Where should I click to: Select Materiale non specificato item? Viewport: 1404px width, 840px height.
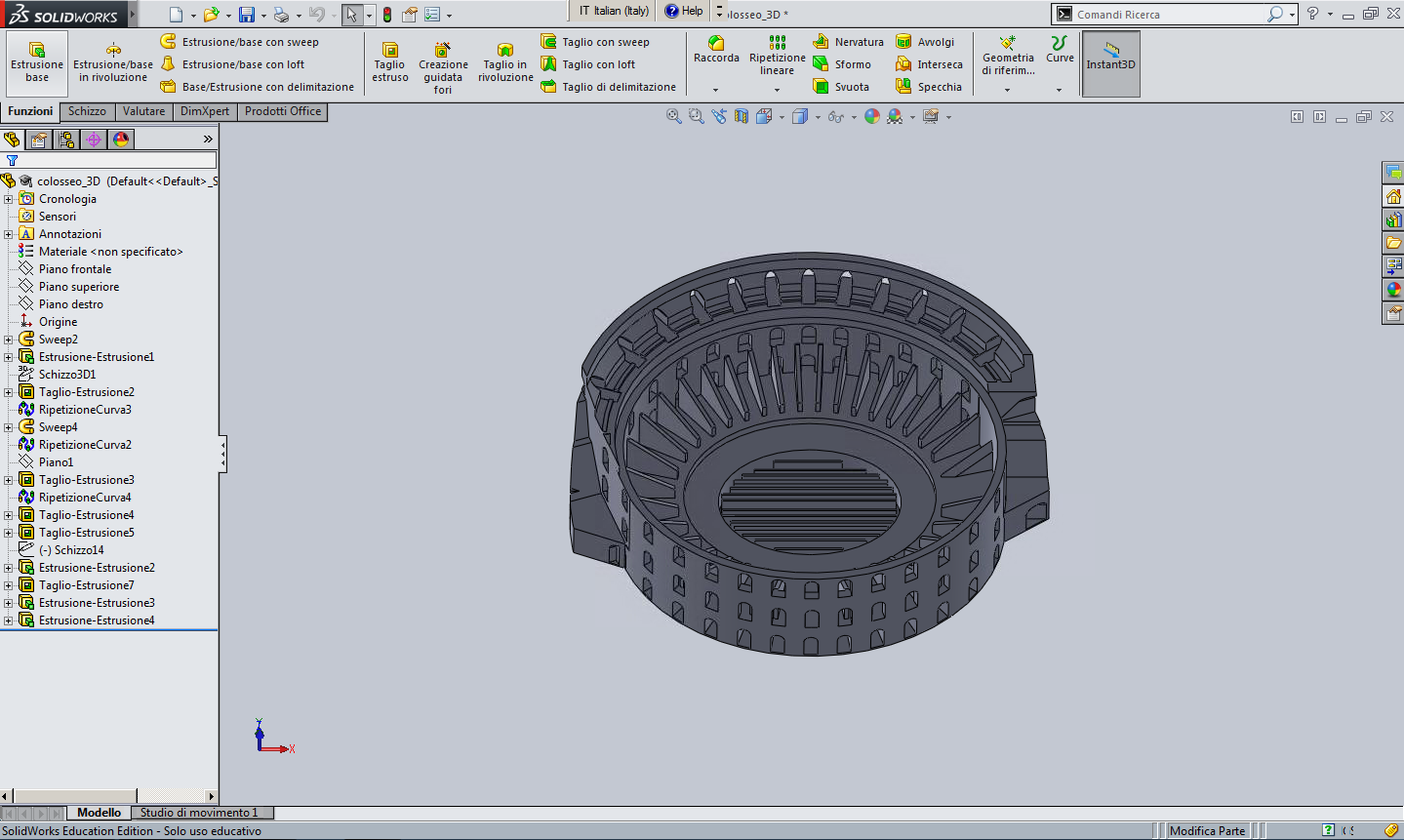(x=110, y=252)
